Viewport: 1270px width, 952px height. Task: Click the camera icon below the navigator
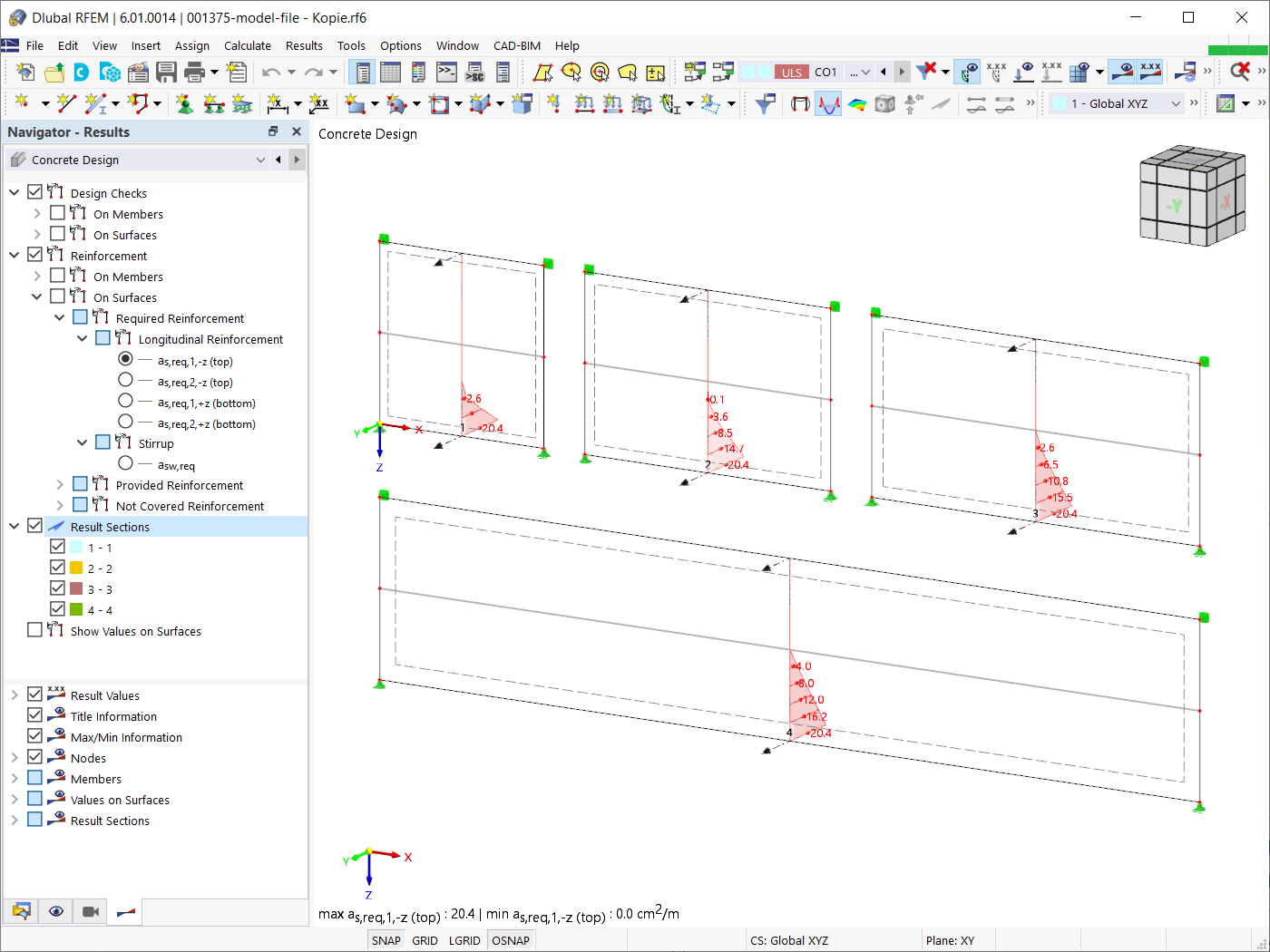click(90, 911)
